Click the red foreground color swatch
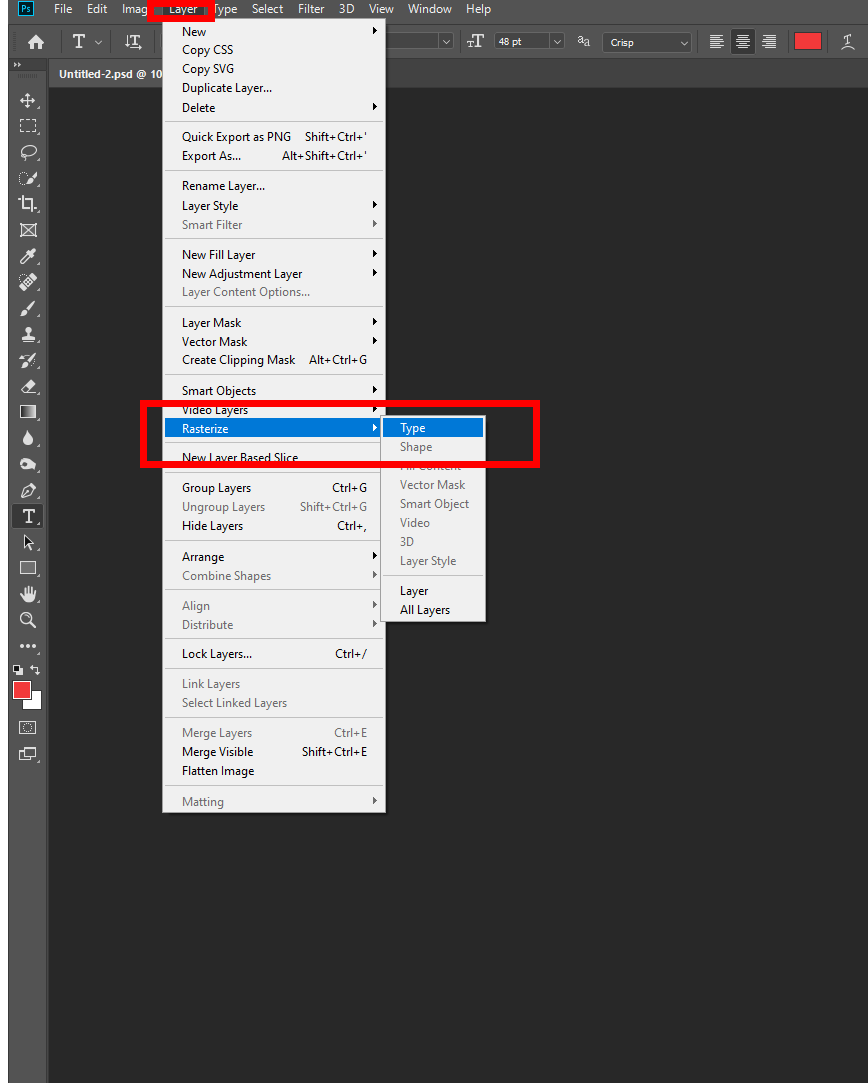This screenshot has height=1083, width=868. [x=21, y=690]
